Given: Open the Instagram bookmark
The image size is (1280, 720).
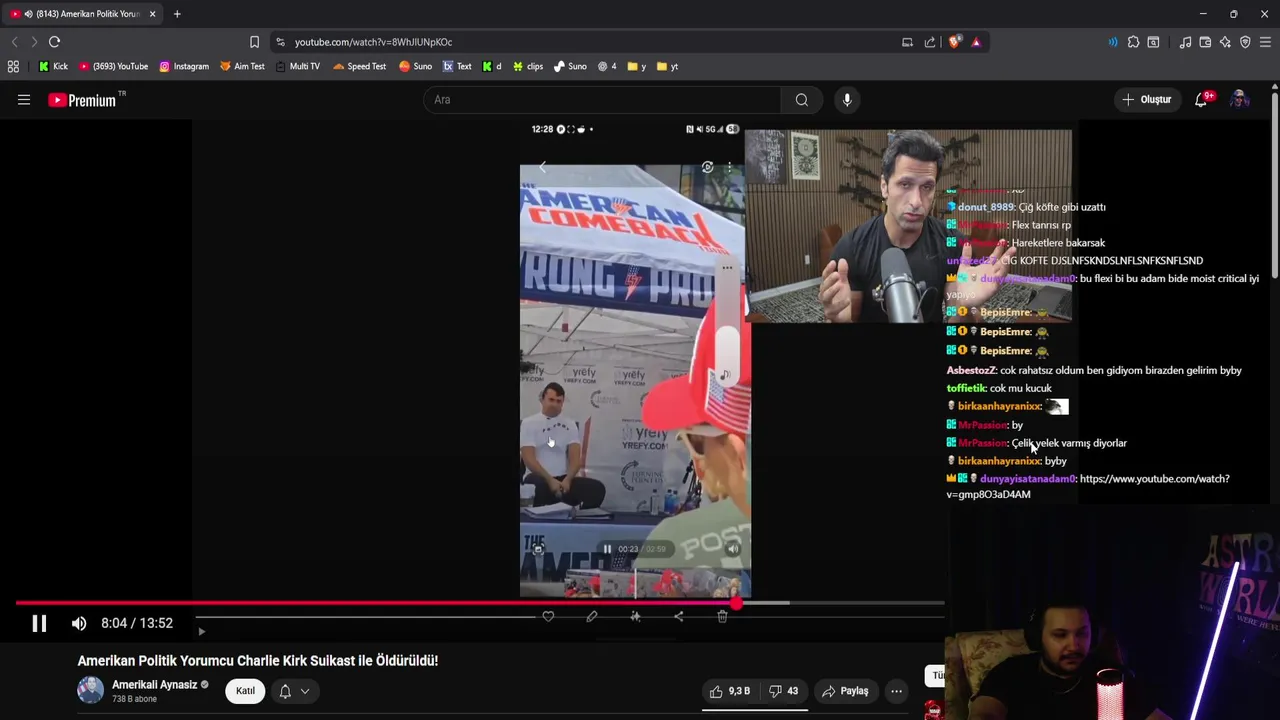Looking at the screenshot, I should [184, 66].
